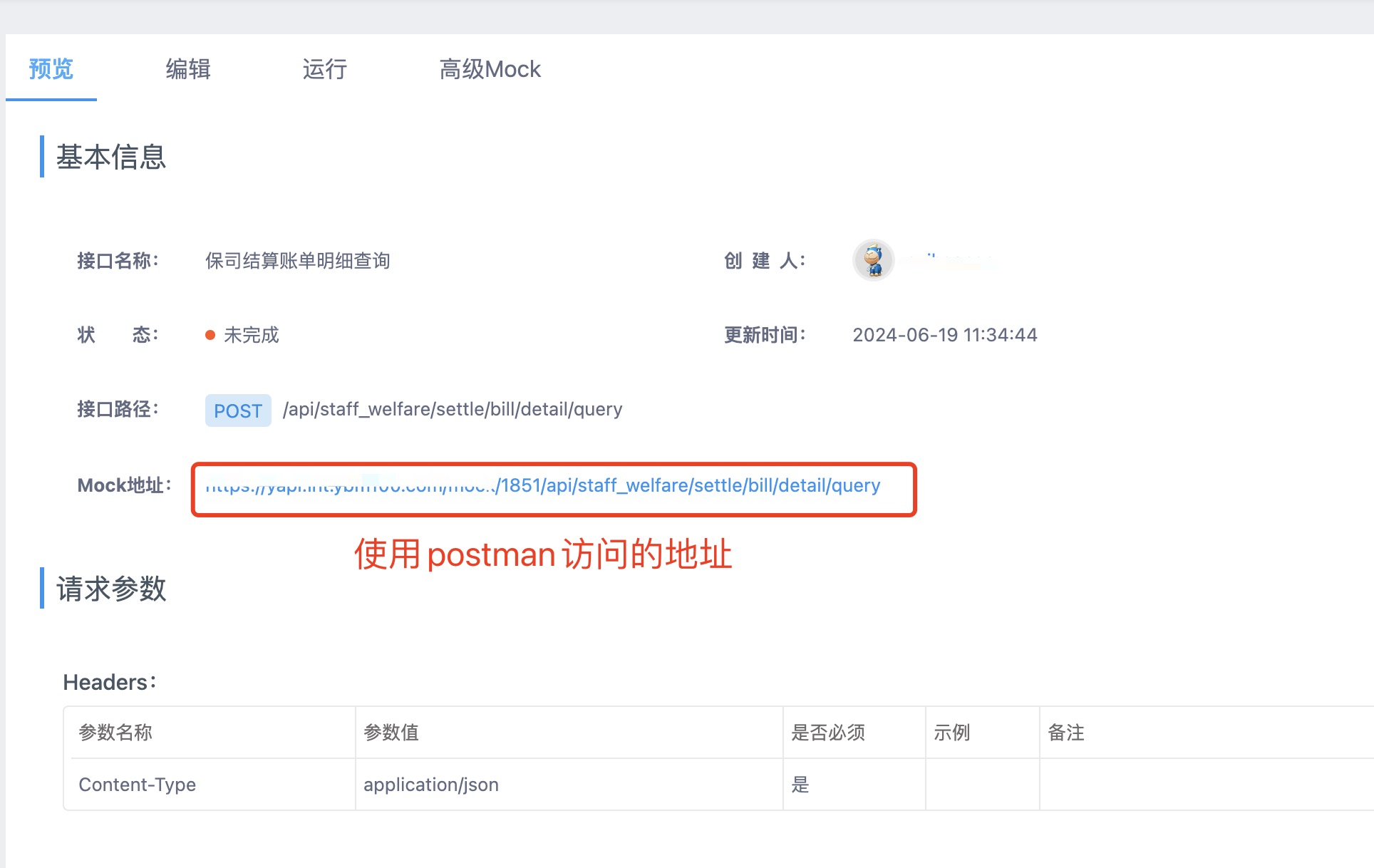Click the blurred creator name
Image resolution: width=1374 pixels, height=868 pixels.
click(946, 260)
